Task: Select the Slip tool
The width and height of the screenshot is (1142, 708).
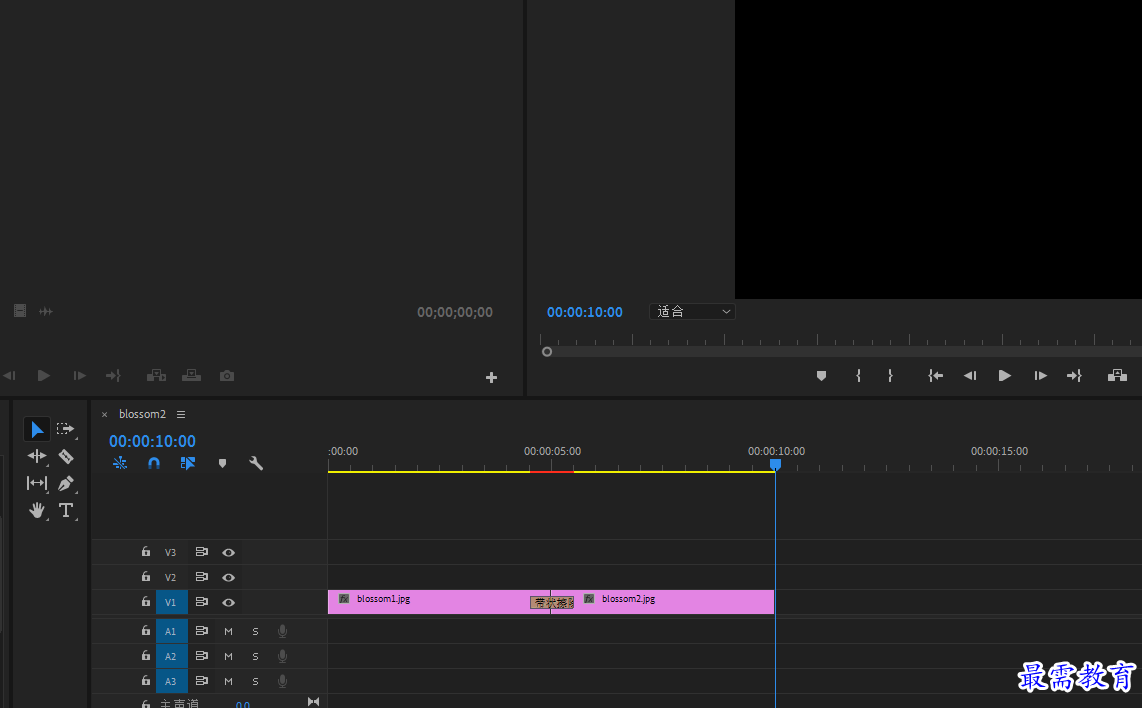Action: click(x=36, y=483)
